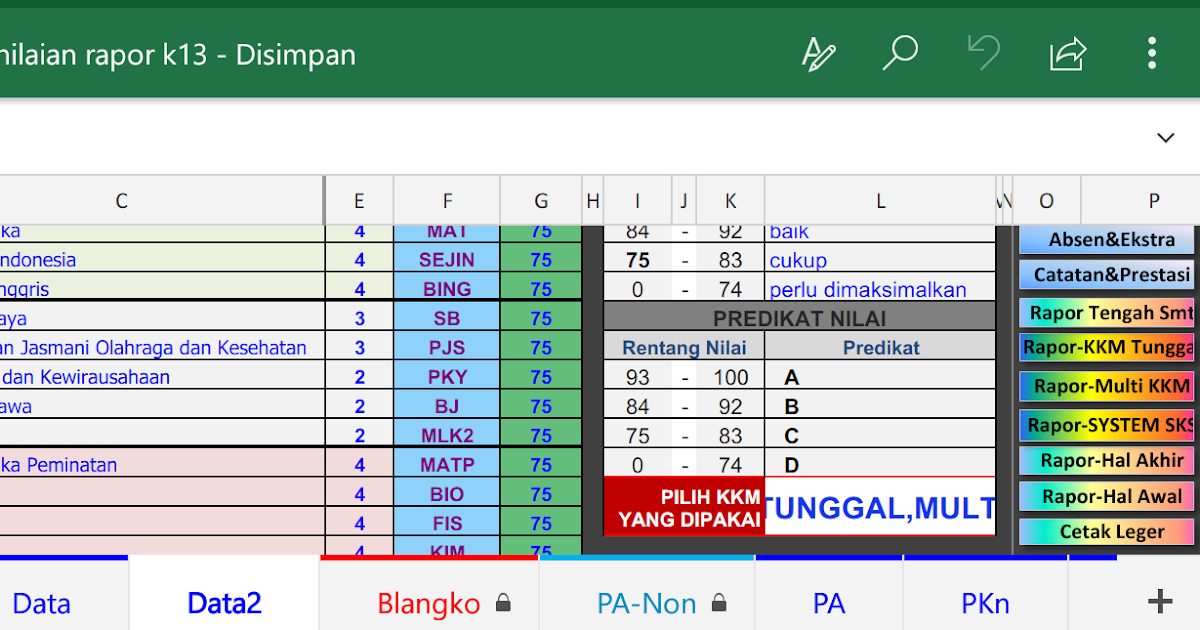Open the search icon in the toolbar
The width and height of the screenshot is (1200, 630).
coord(900,54)
